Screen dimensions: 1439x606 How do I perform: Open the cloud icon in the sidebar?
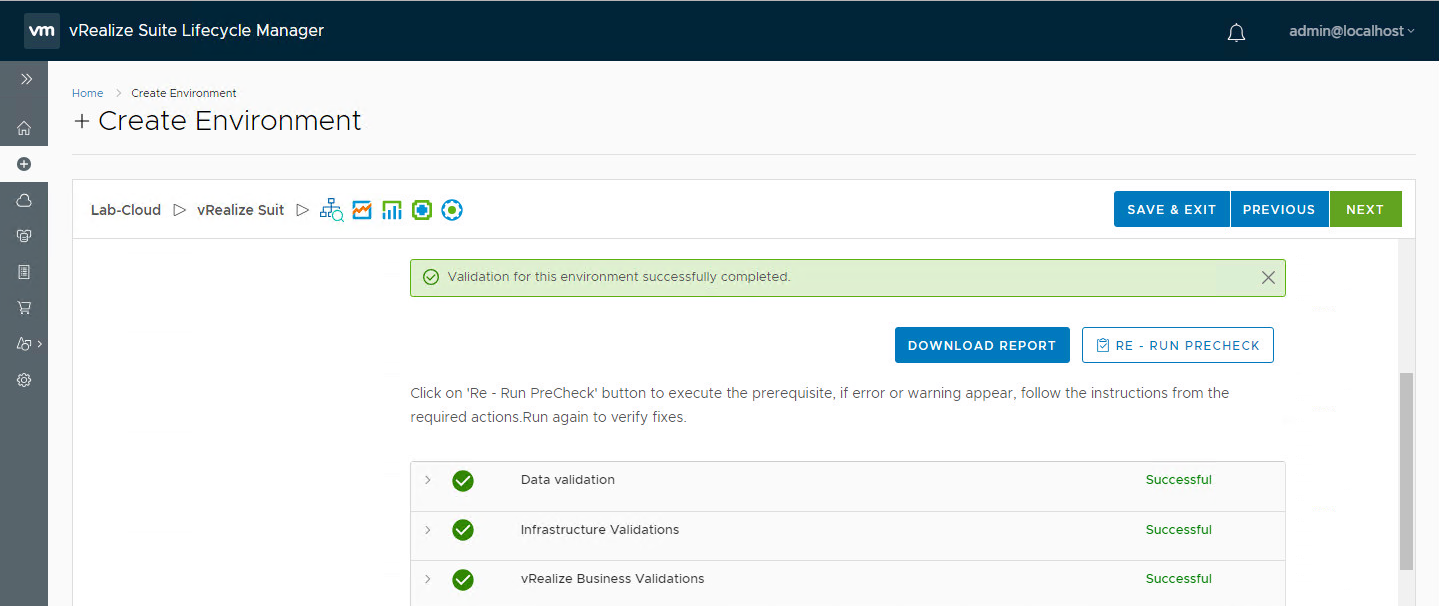(x=24, y=200)
